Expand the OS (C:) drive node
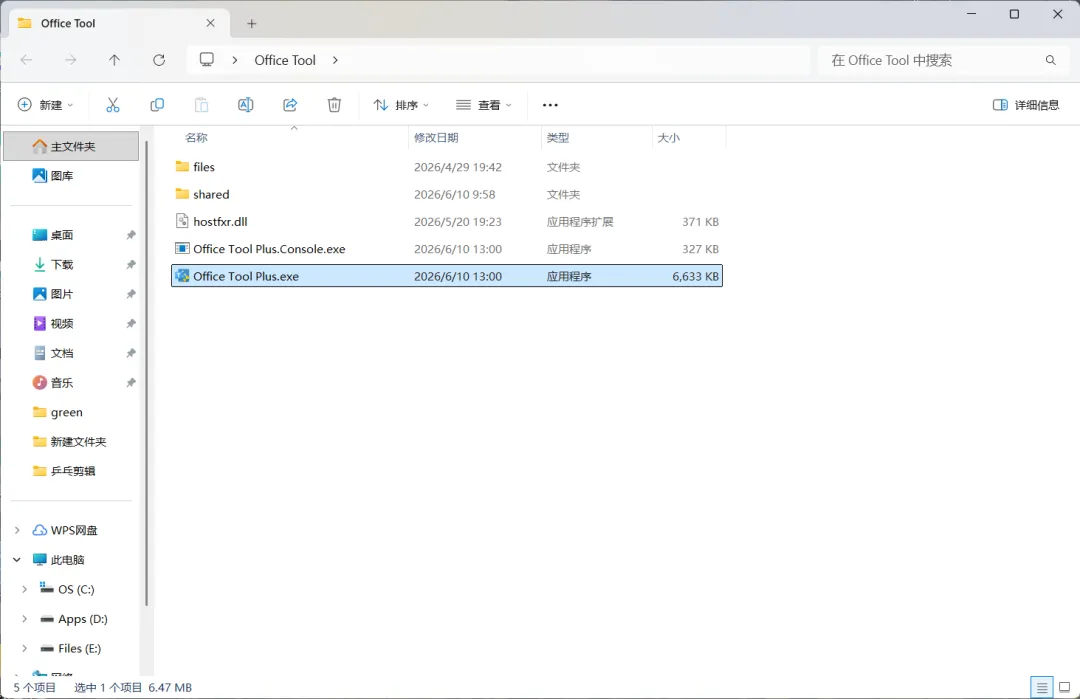Viewport: 1080px width, 699px height. pos(24,589)
